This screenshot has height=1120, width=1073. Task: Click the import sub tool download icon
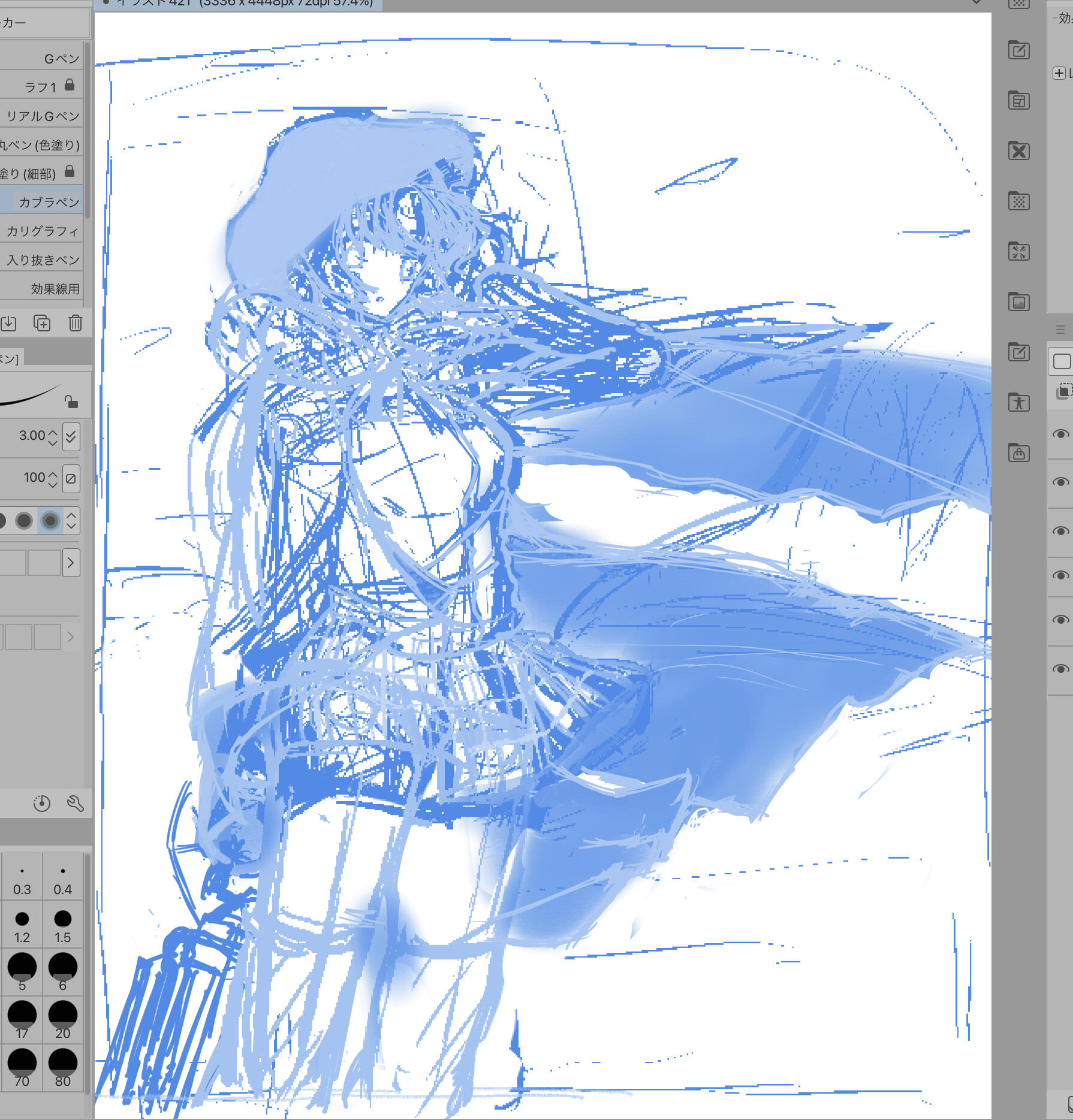pyautogui.click(x=8, y=323)
